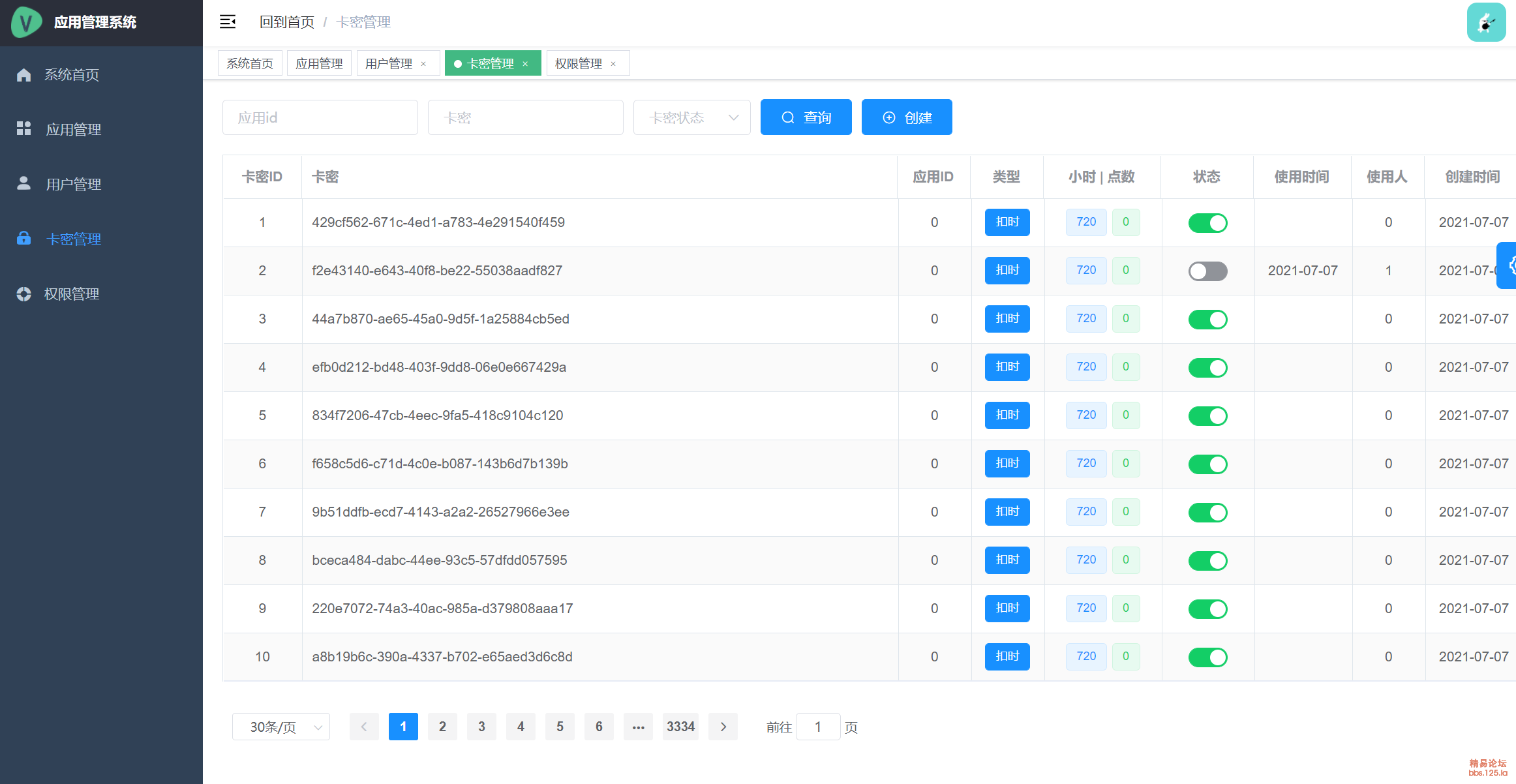
Task: Click the circular icon beside 权限管理
Action: (x=24, y=294)
